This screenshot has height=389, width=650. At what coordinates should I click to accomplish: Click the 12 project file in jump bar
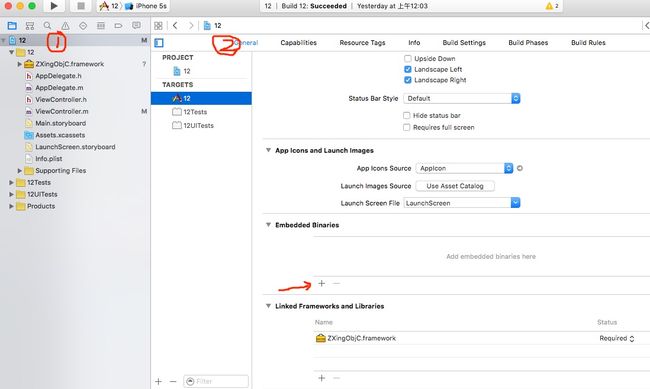pos(213,26)
